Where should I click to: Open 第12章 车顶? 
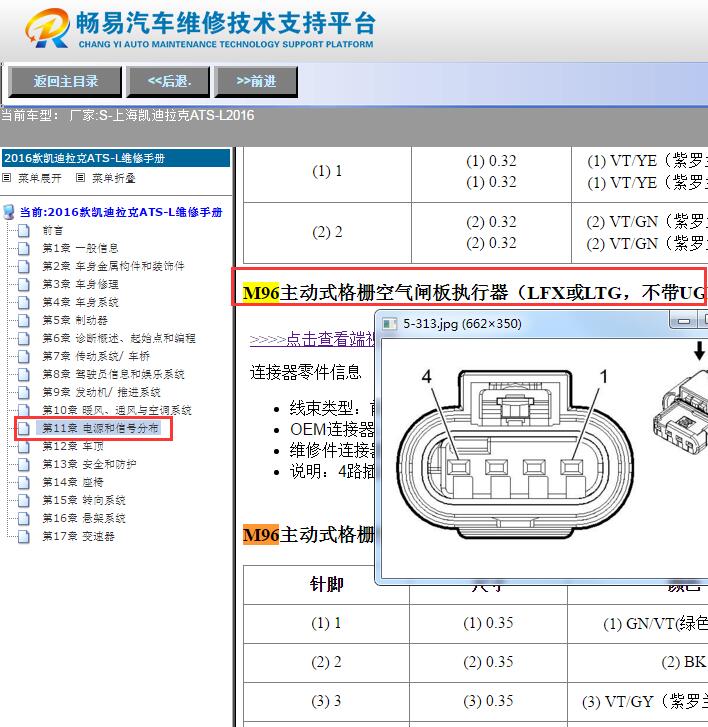coord(73,446)
